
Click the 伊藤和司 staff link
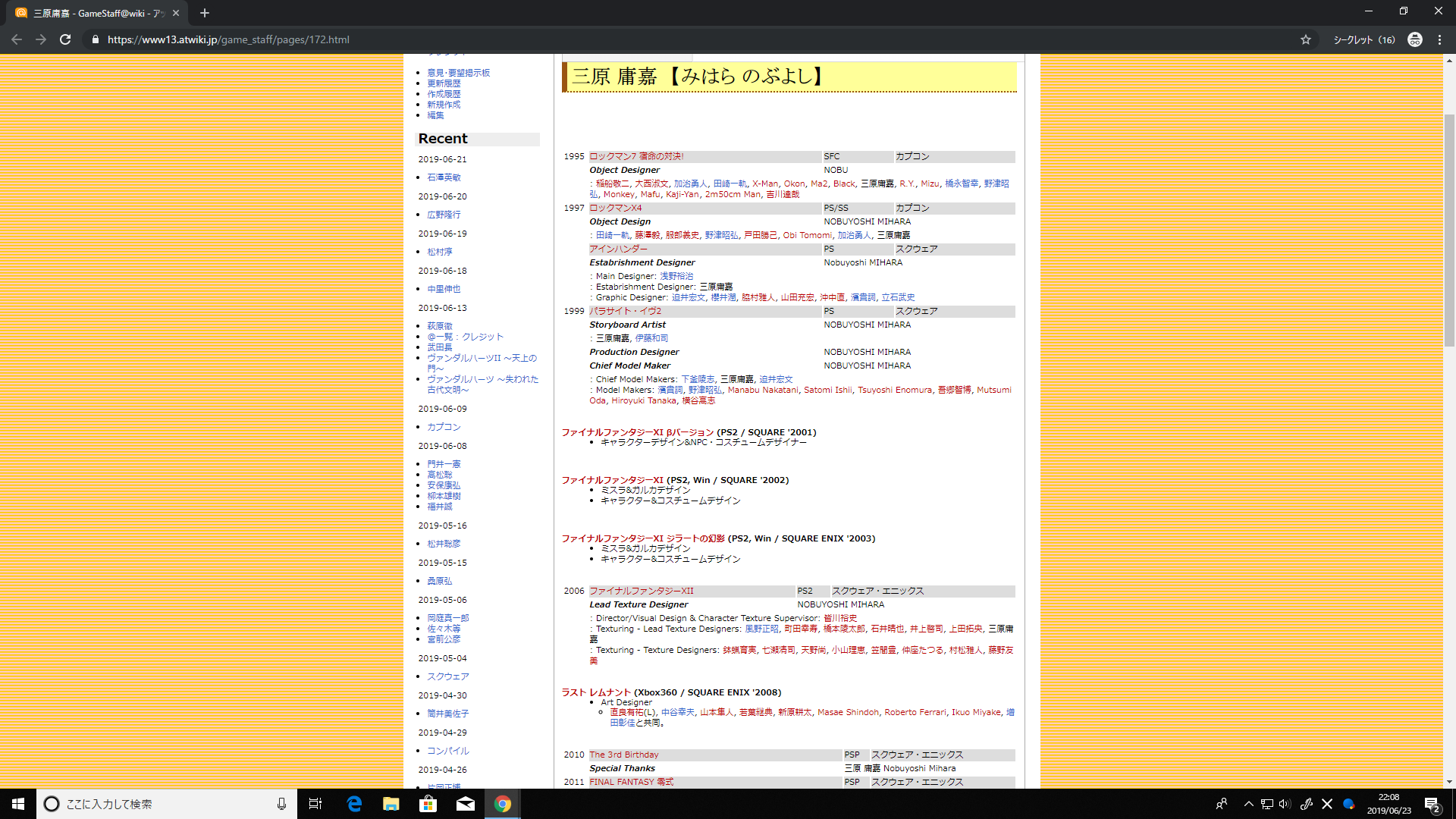[651, 338]
